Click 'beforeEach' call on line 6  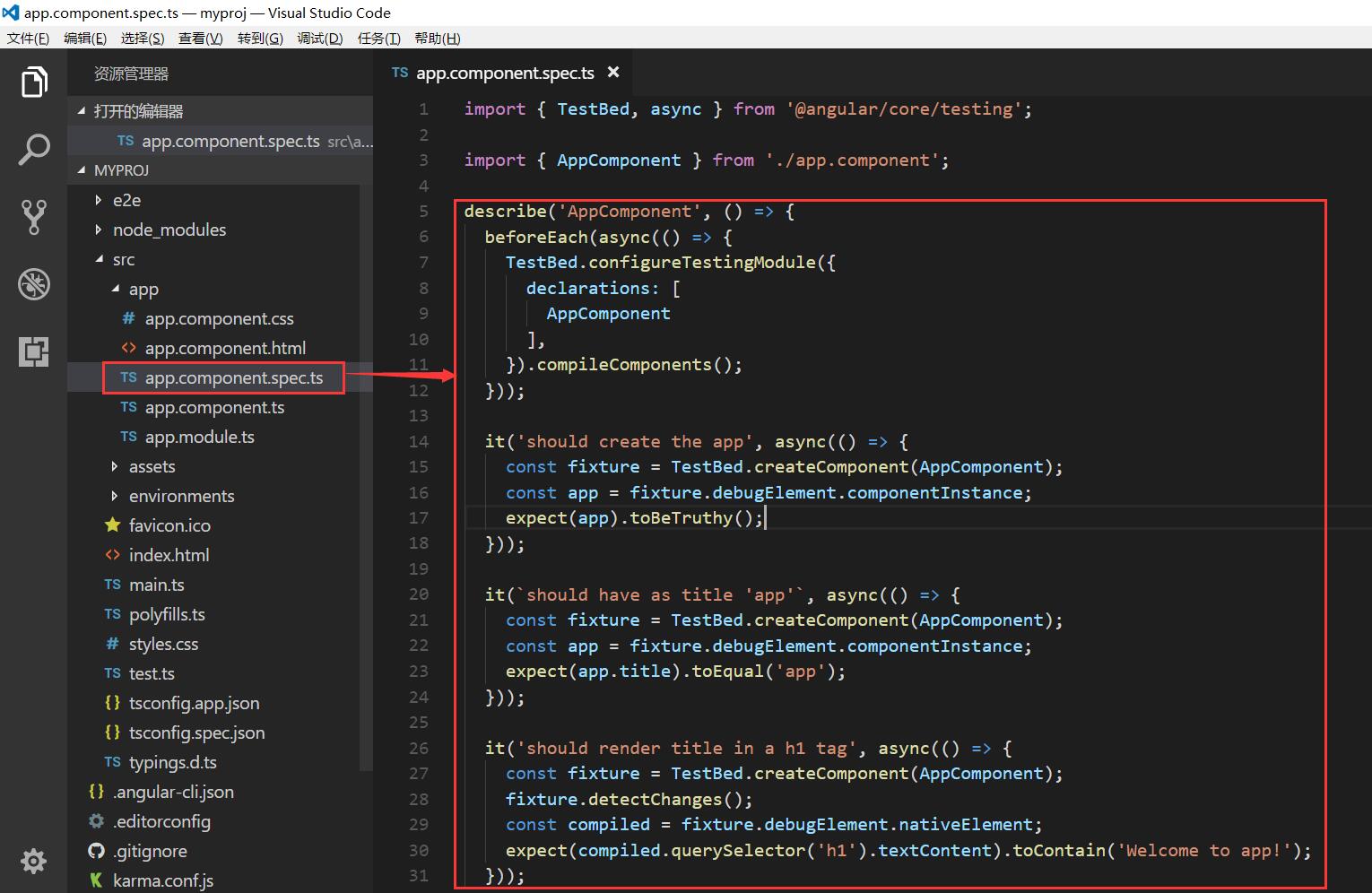pyautogui.click(x=536, y=237)
